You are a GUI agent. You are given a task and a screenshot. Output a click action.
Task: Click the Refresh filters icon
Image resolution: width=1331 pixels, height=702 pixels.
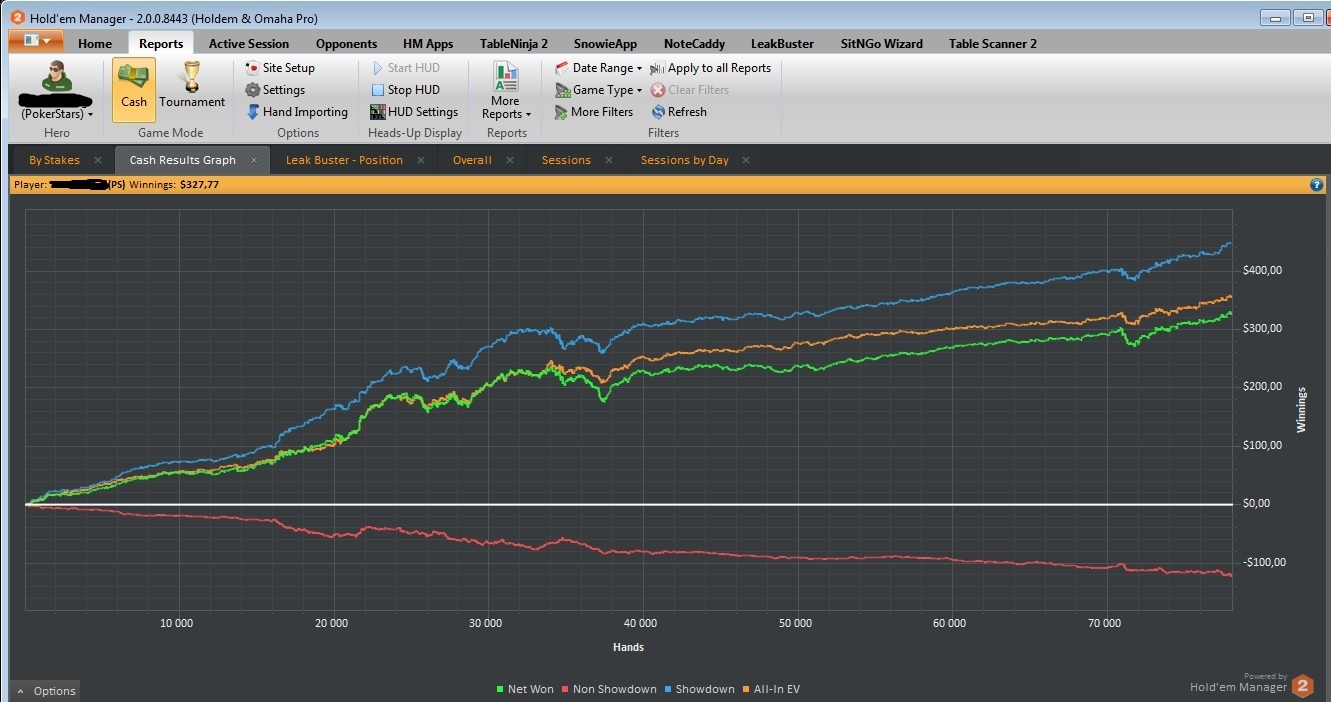pyautogui.click(x=658, y=112)
